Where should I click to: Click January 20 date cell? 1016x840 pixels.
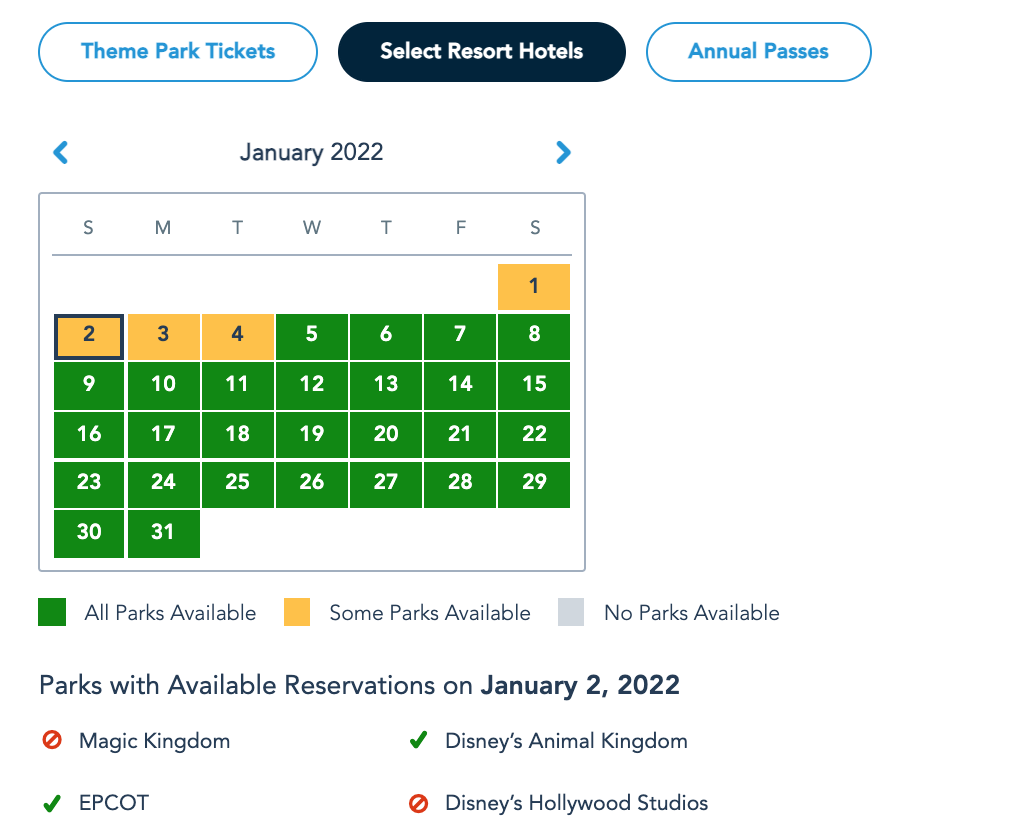(x=386, y=435)
